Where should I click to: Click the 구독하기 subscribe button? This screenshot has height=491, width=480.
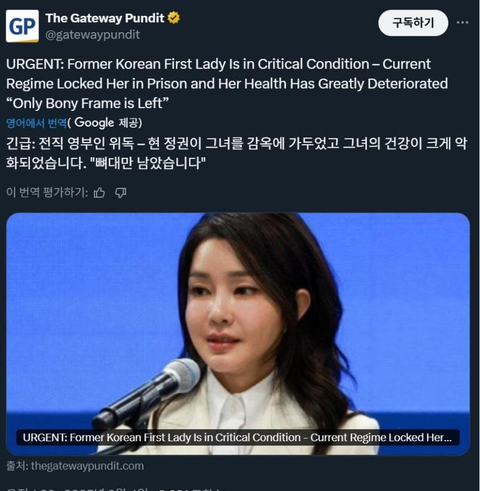(x=413, y=23)
